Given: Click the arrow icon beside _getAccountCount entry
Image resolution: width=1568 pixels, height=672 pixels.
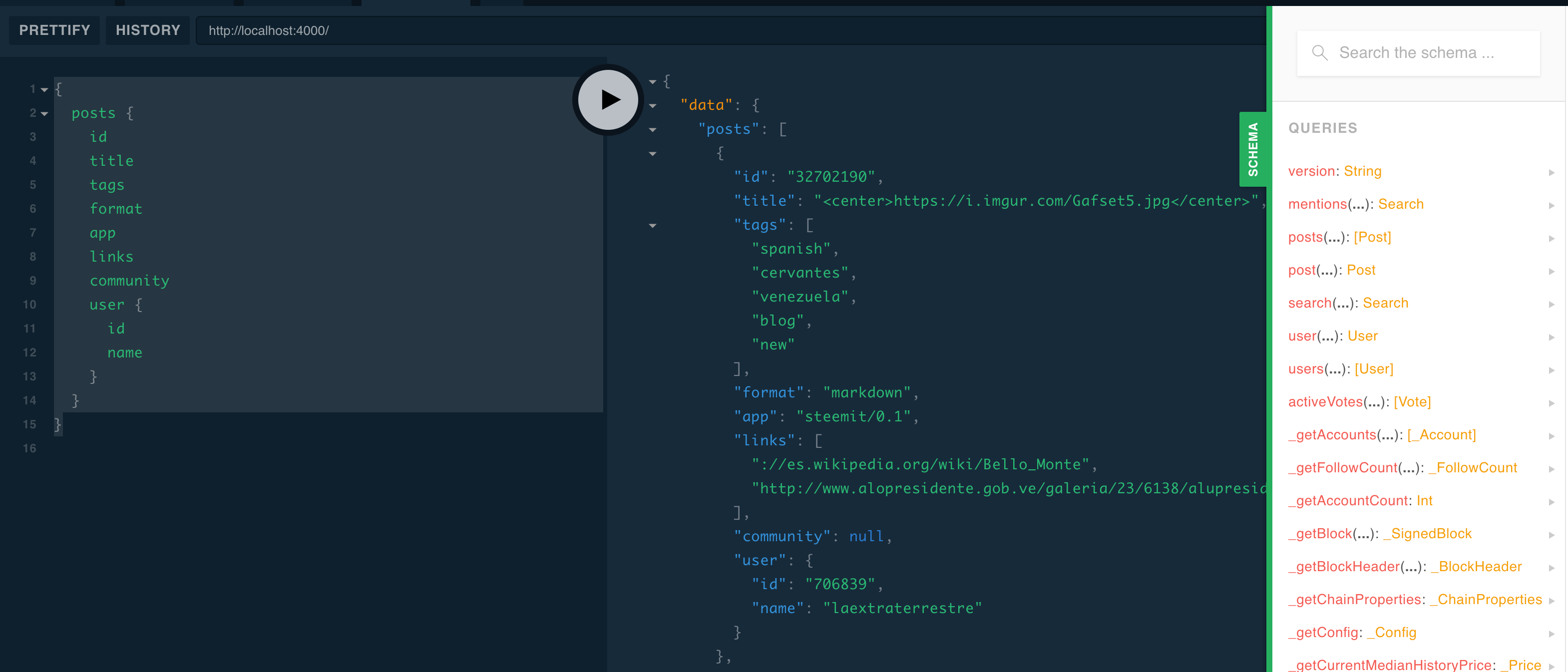Looking at the screenshot, I should pyautogui.click(x=1551, y=502).
